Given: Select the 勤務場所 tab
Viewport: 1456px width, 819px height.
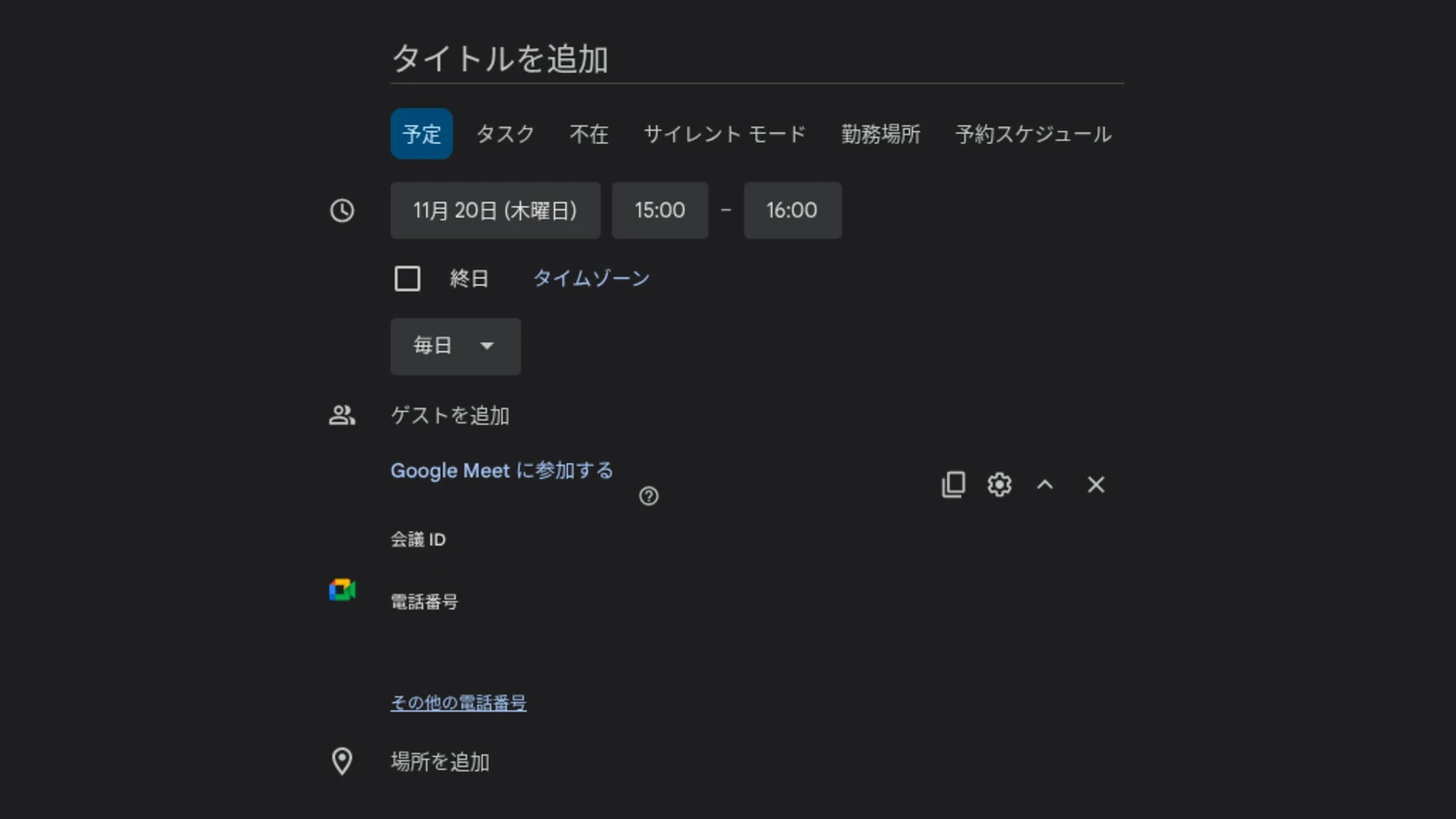Looking at the screenshot, I should (880, 135).
